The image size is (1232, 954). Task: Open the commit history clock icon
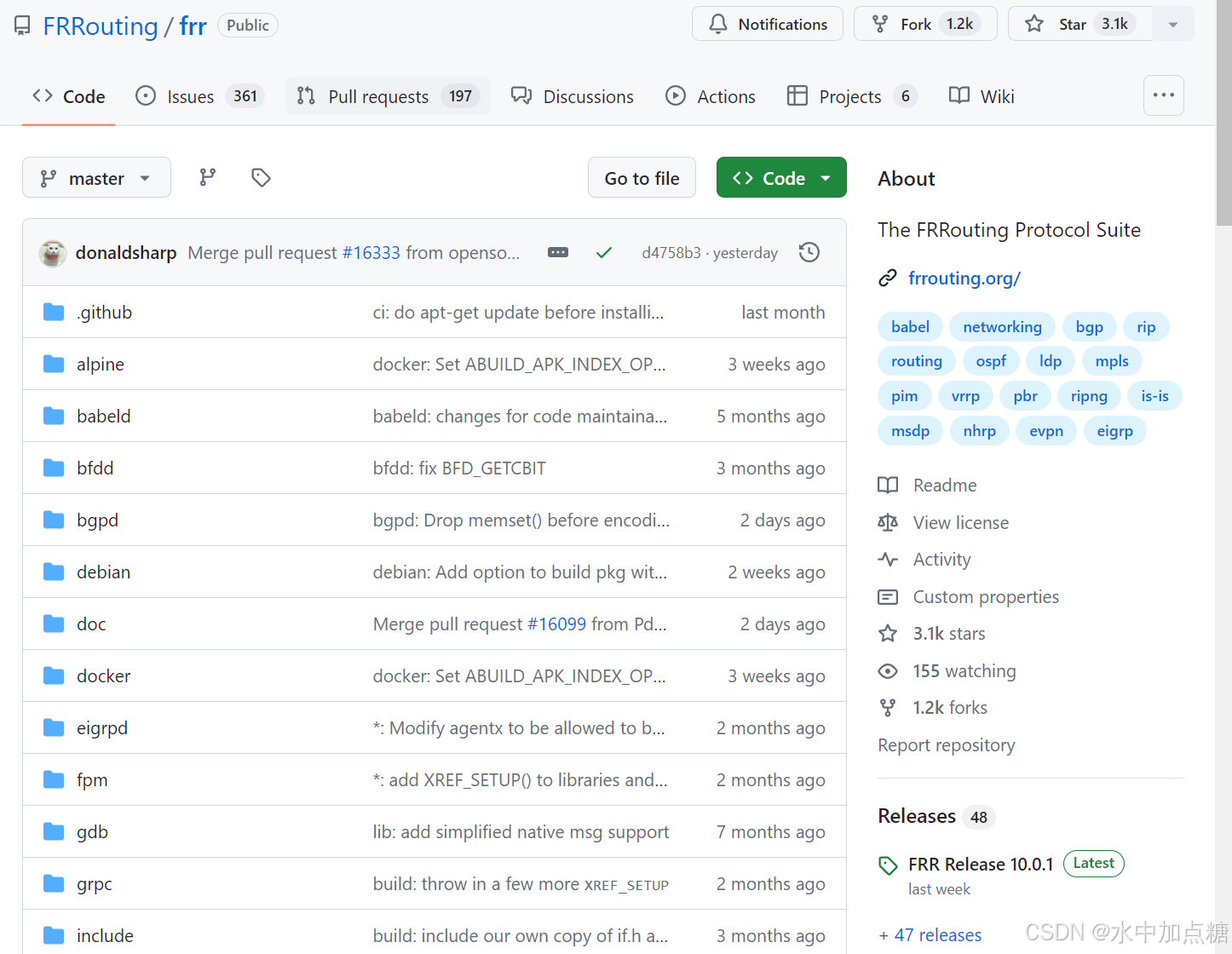click(809, 252)
